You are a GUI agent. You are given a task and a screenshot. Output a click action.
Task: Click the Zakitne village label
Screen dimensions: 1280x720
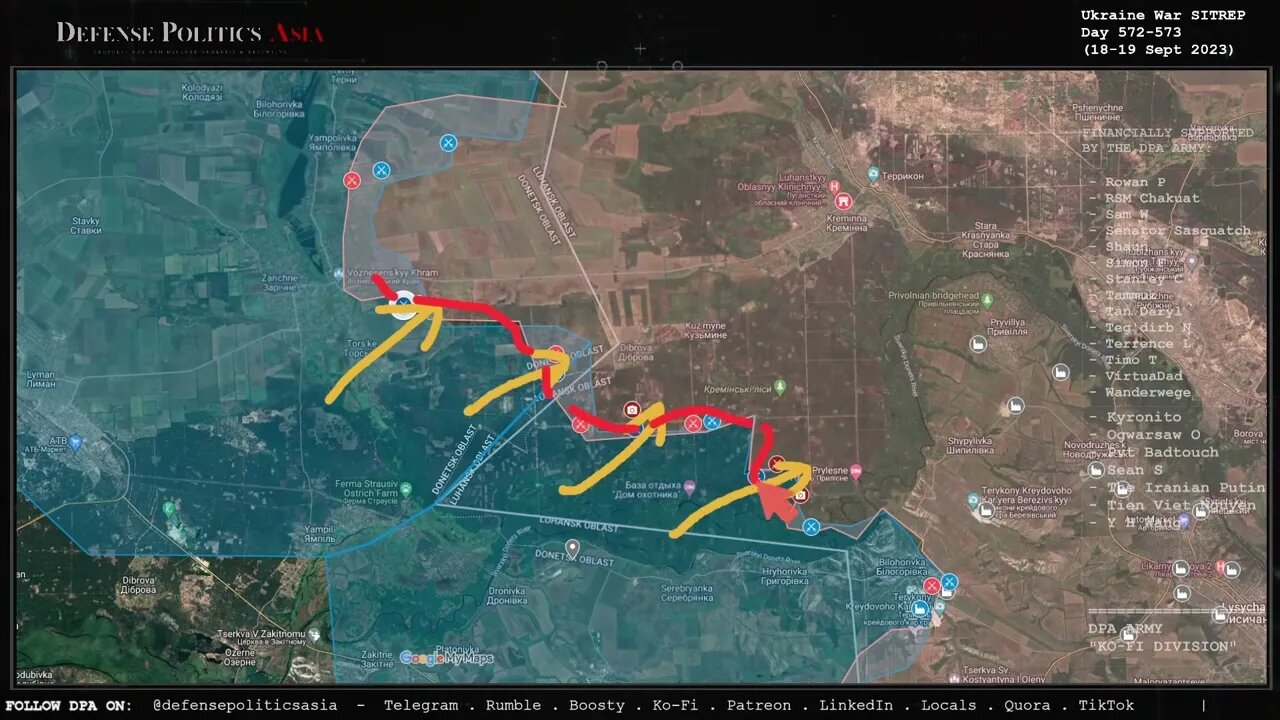376,658
